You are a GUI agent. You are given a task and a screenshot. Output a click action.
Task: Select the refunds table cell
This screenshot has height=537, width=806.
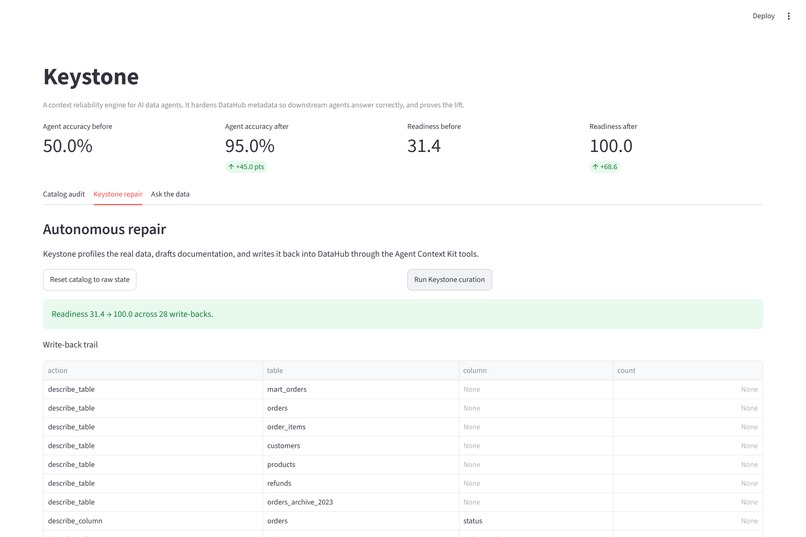point(361,484)
